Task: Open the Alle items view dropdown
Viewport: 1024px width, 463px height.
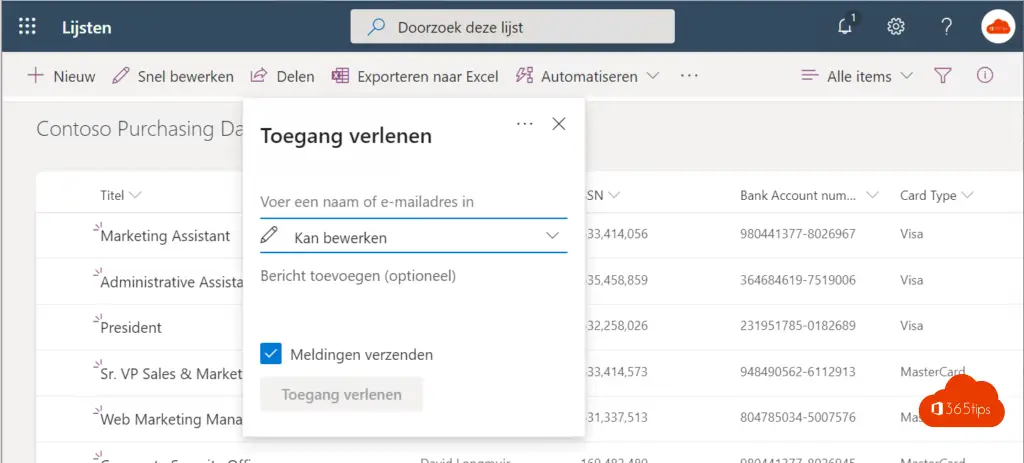Action: [858, 76]
